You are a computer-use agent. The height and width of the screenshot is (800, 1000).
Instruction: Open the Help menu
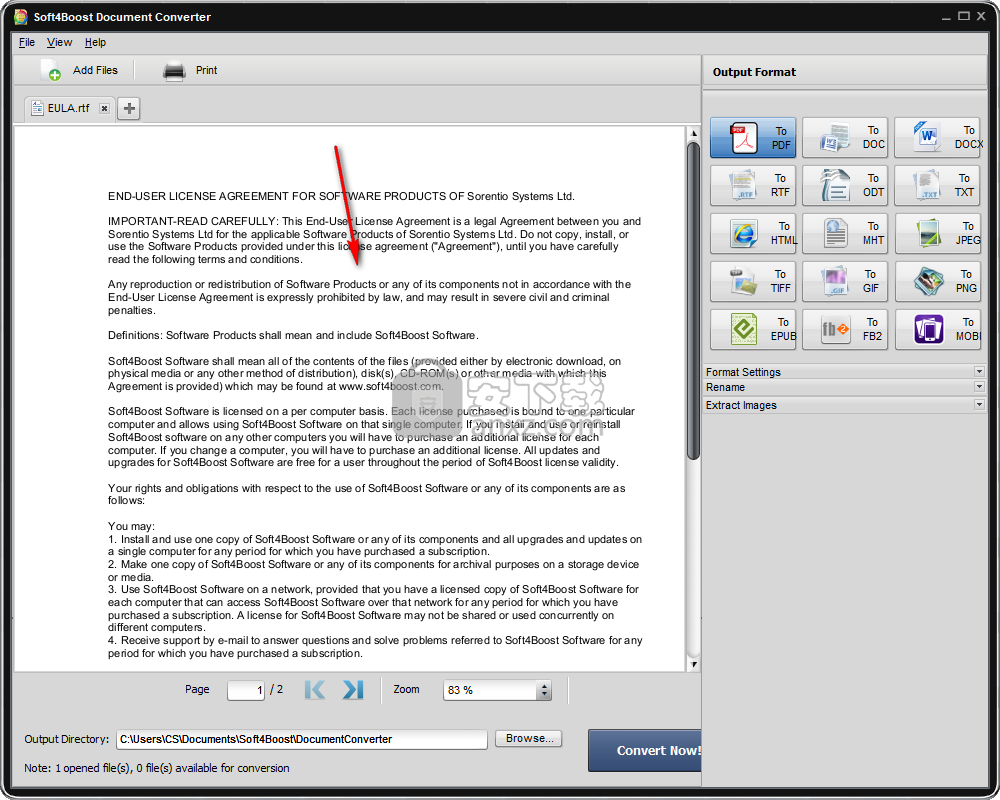coord(95,42)
